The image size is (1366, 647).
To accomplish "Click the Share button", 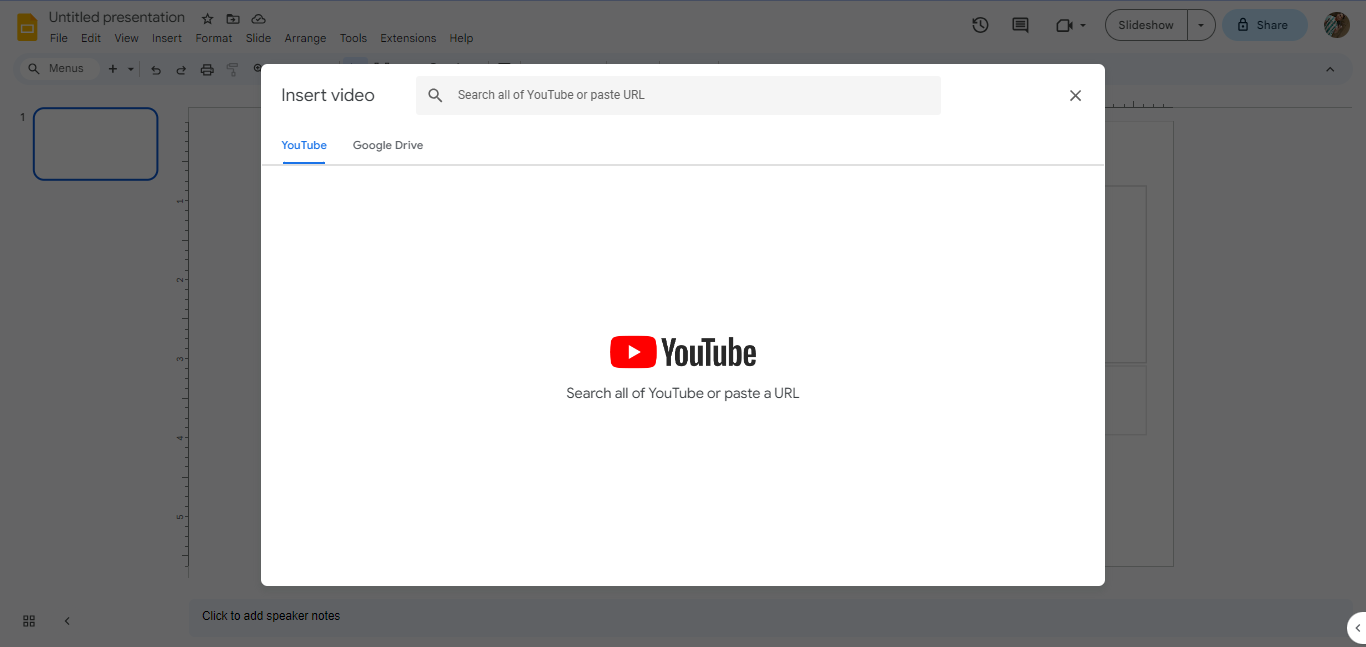I will [1265, 25].
